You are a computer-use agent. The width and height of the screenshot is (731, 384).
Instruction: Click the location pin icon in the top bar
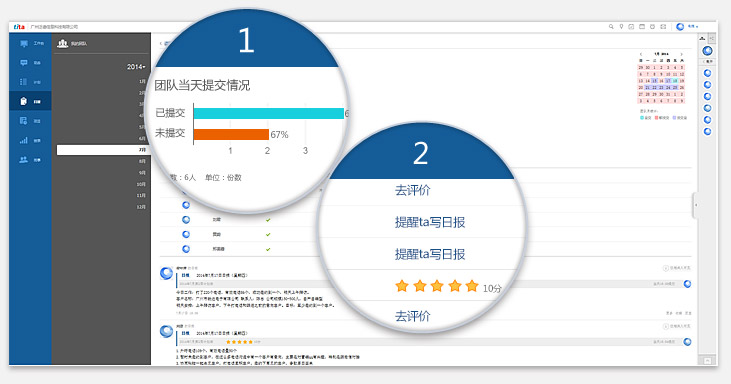(x=621, y=27)
